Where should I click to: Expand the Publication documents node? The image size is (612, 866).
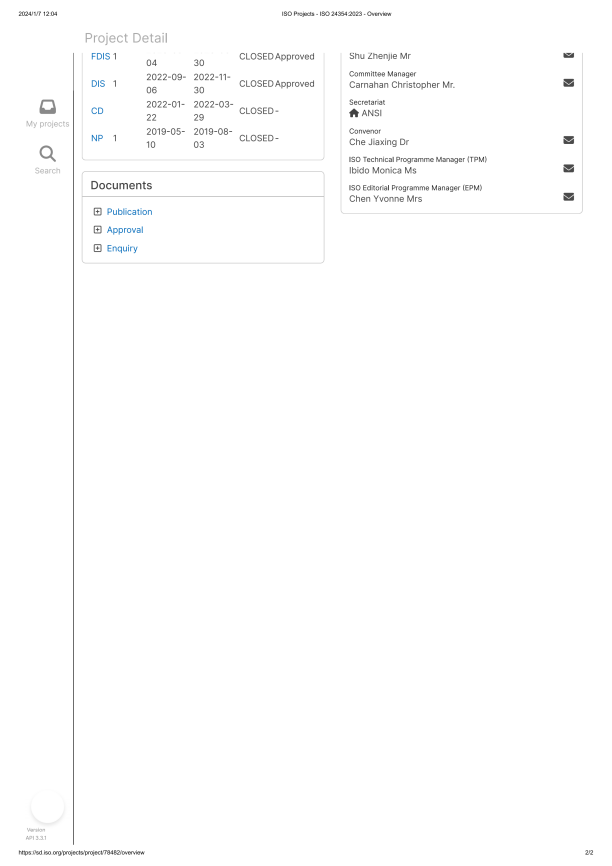point(97,212)
